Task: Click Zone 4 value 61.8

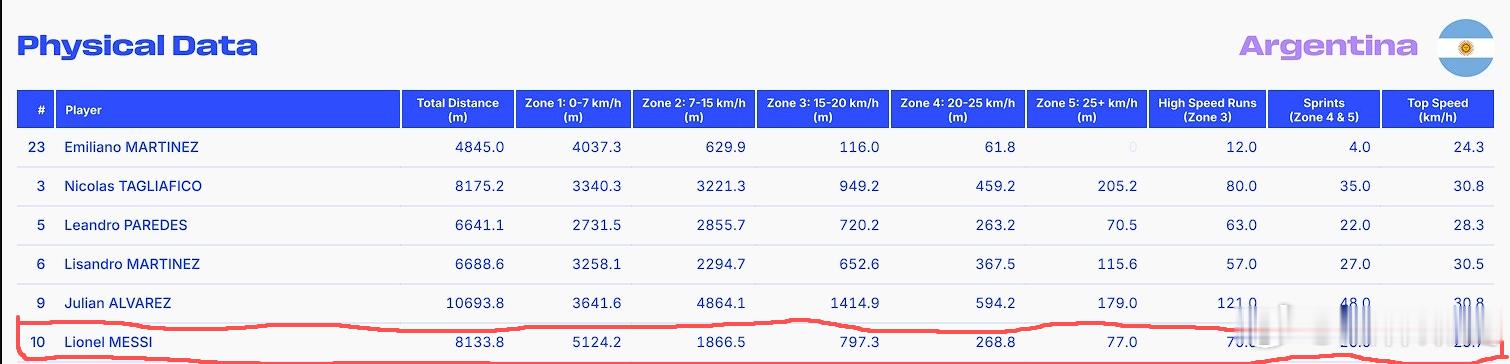Action: click(999, 147)
